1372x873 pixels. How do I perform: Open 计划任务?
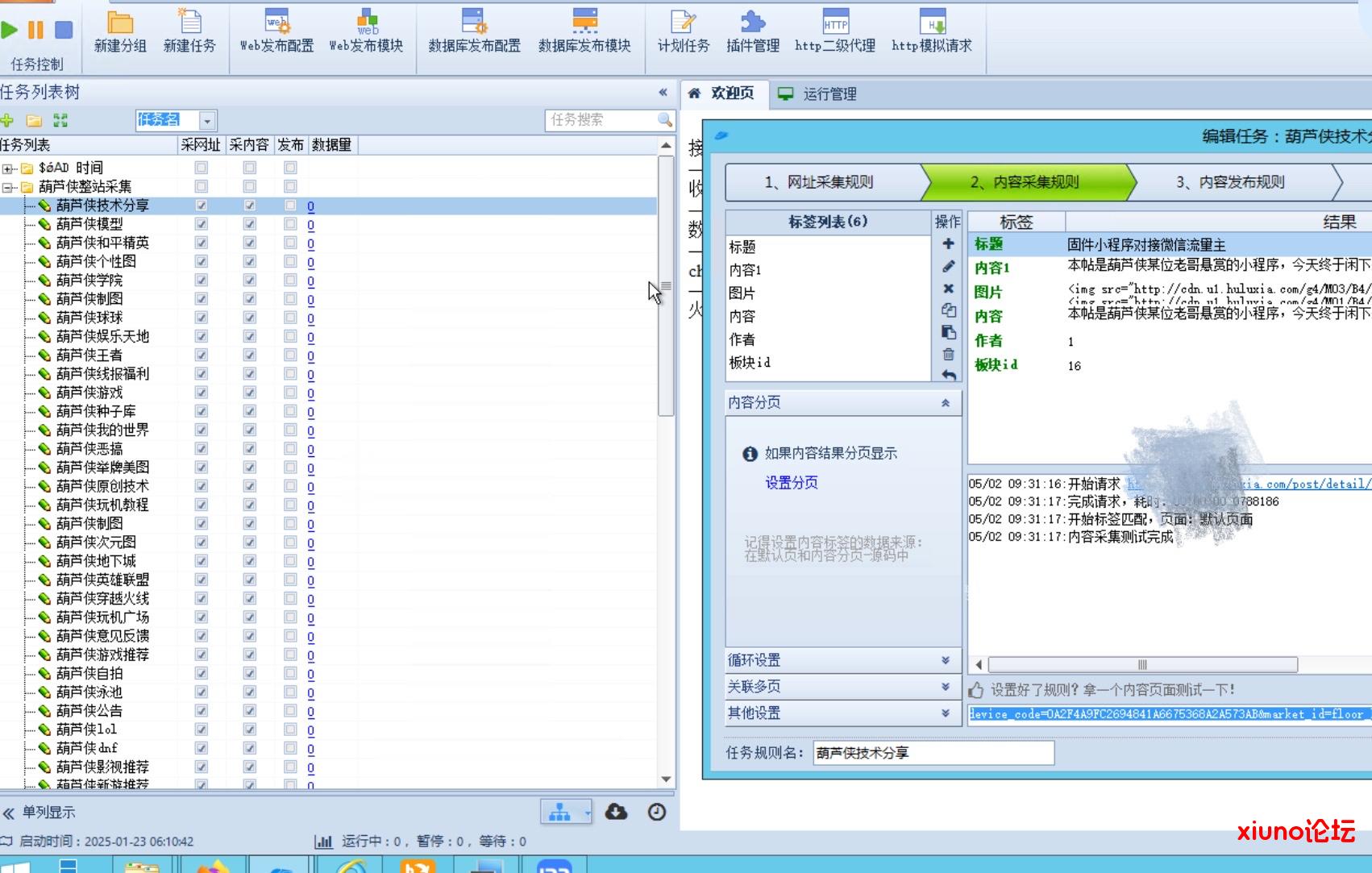click(x=683, y=31)
